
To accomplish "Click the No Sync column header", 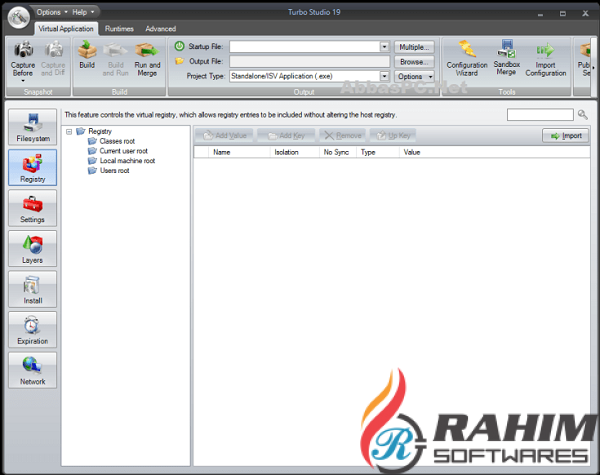I will [x=338, y=152].
